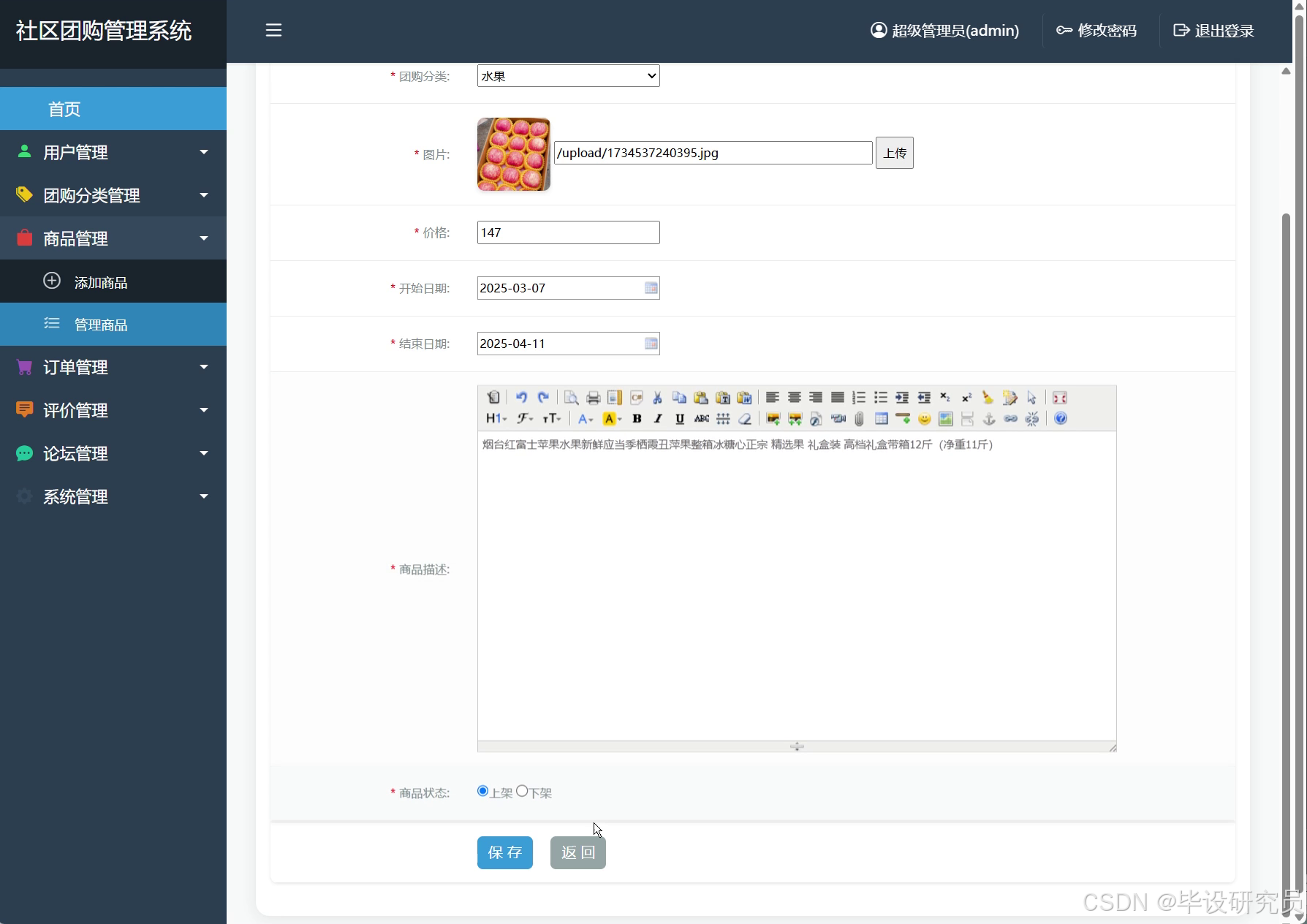The image size is (1307, 924).
Task: Redo the edit in description editor
Action: (543, 398)
